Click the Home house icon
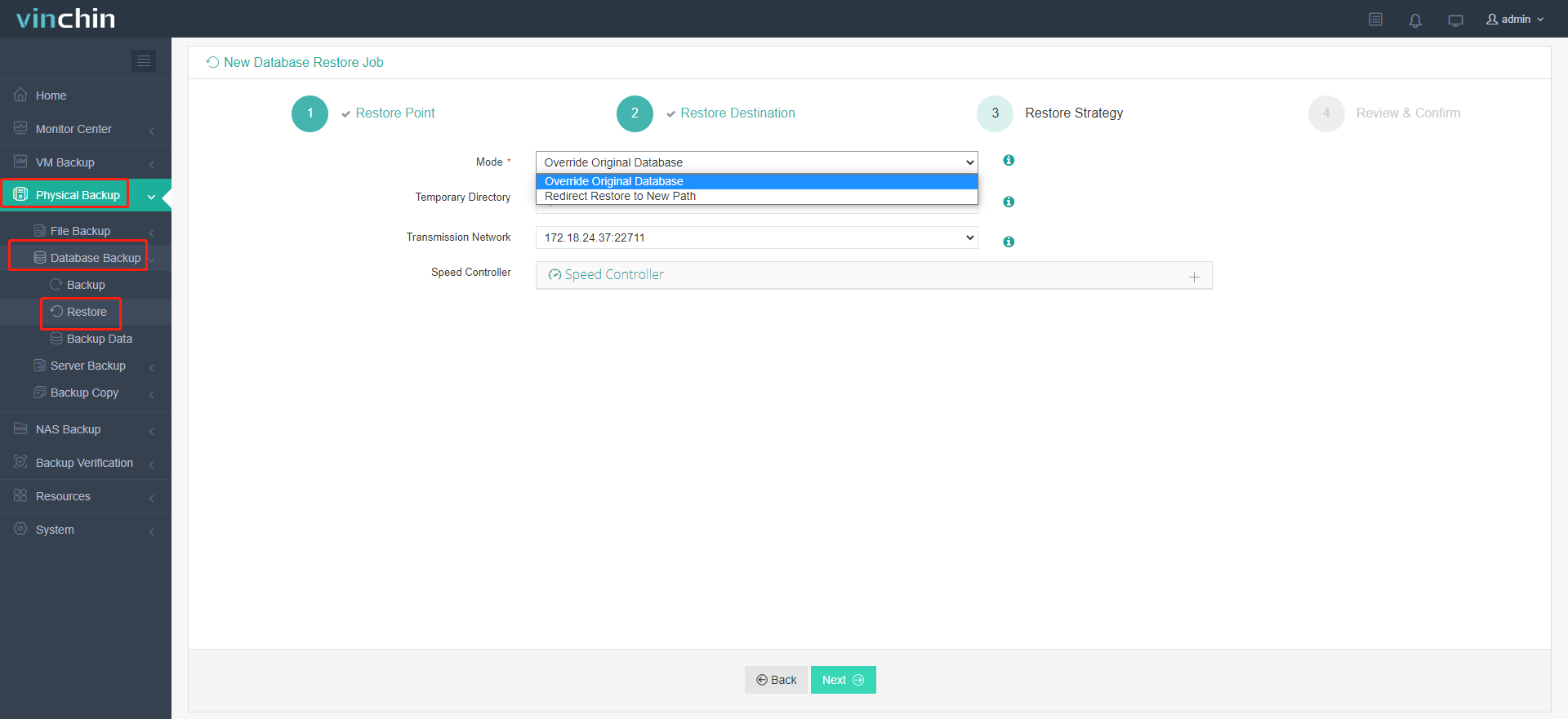Screen dimensions: 1568x719 (20, 95)
